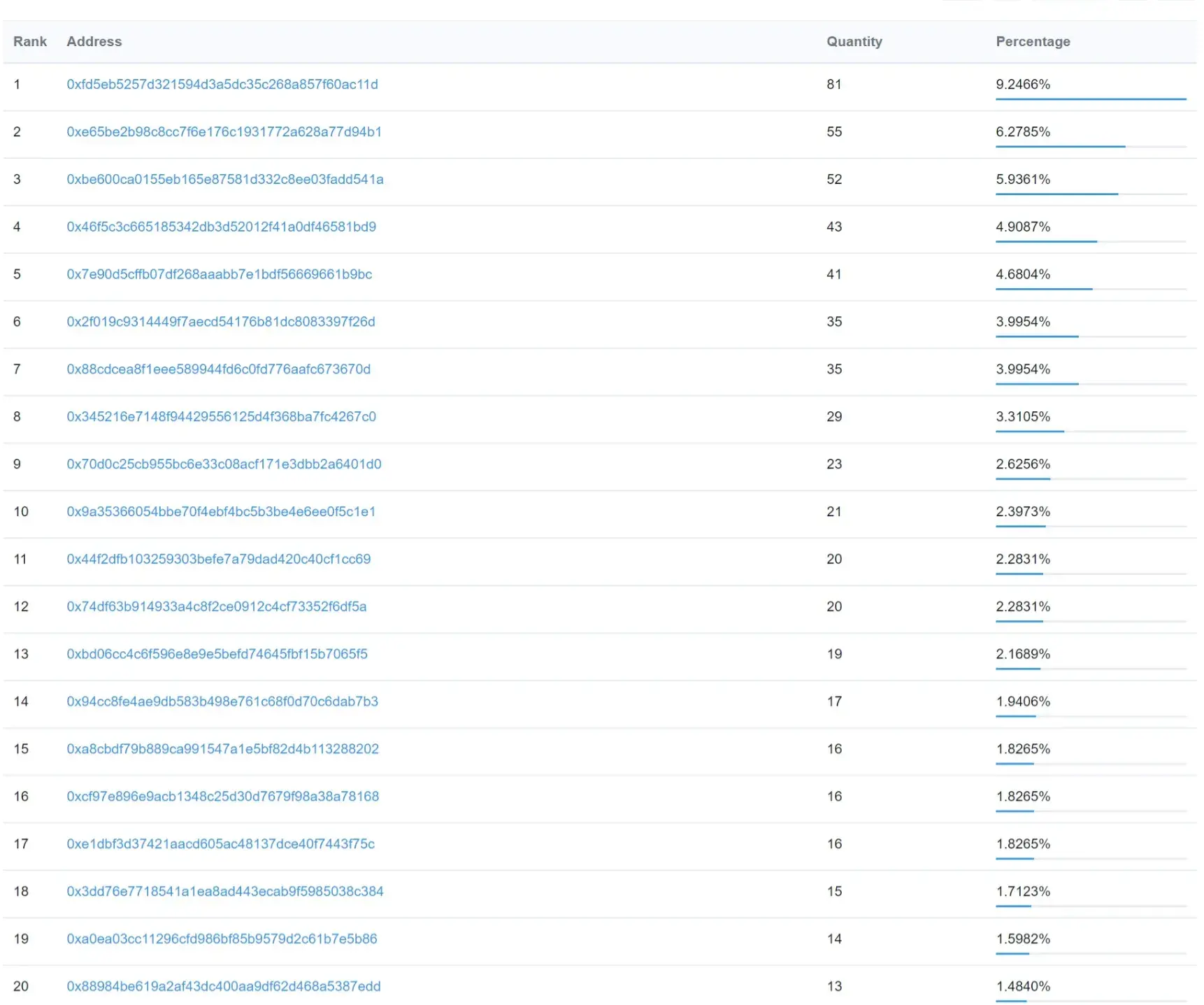Click the Address column header
Screen dimensions: 1204x1005
coord(94,42)
